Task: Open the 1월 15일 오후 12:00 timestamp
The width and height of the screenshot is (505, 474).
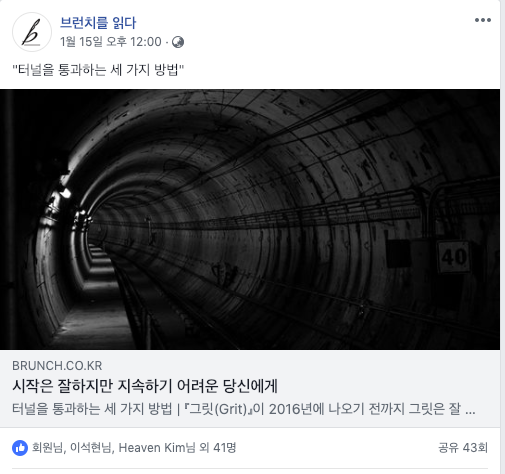Action: pos(111,42)
